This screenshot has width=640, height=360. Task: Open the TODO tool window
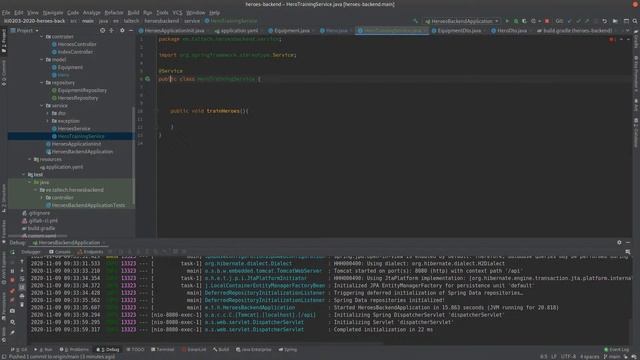[x=135, y=349]
